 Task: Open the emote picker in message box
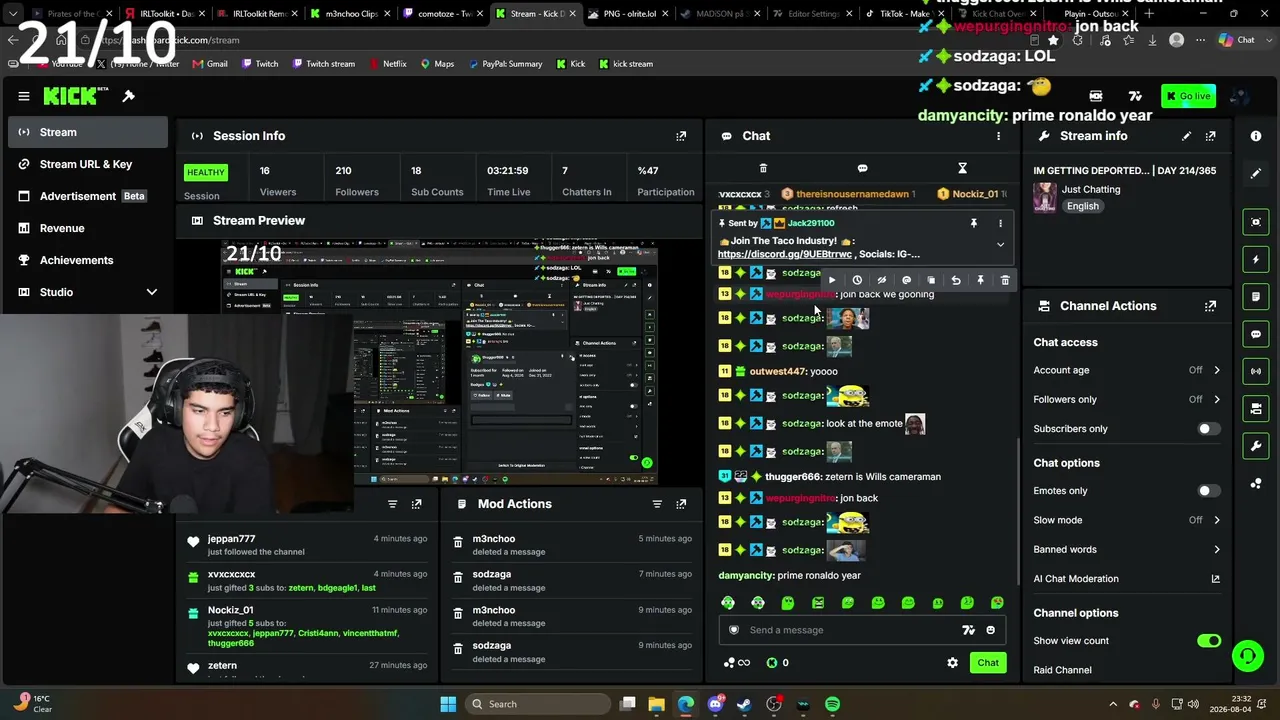[991, 630]
